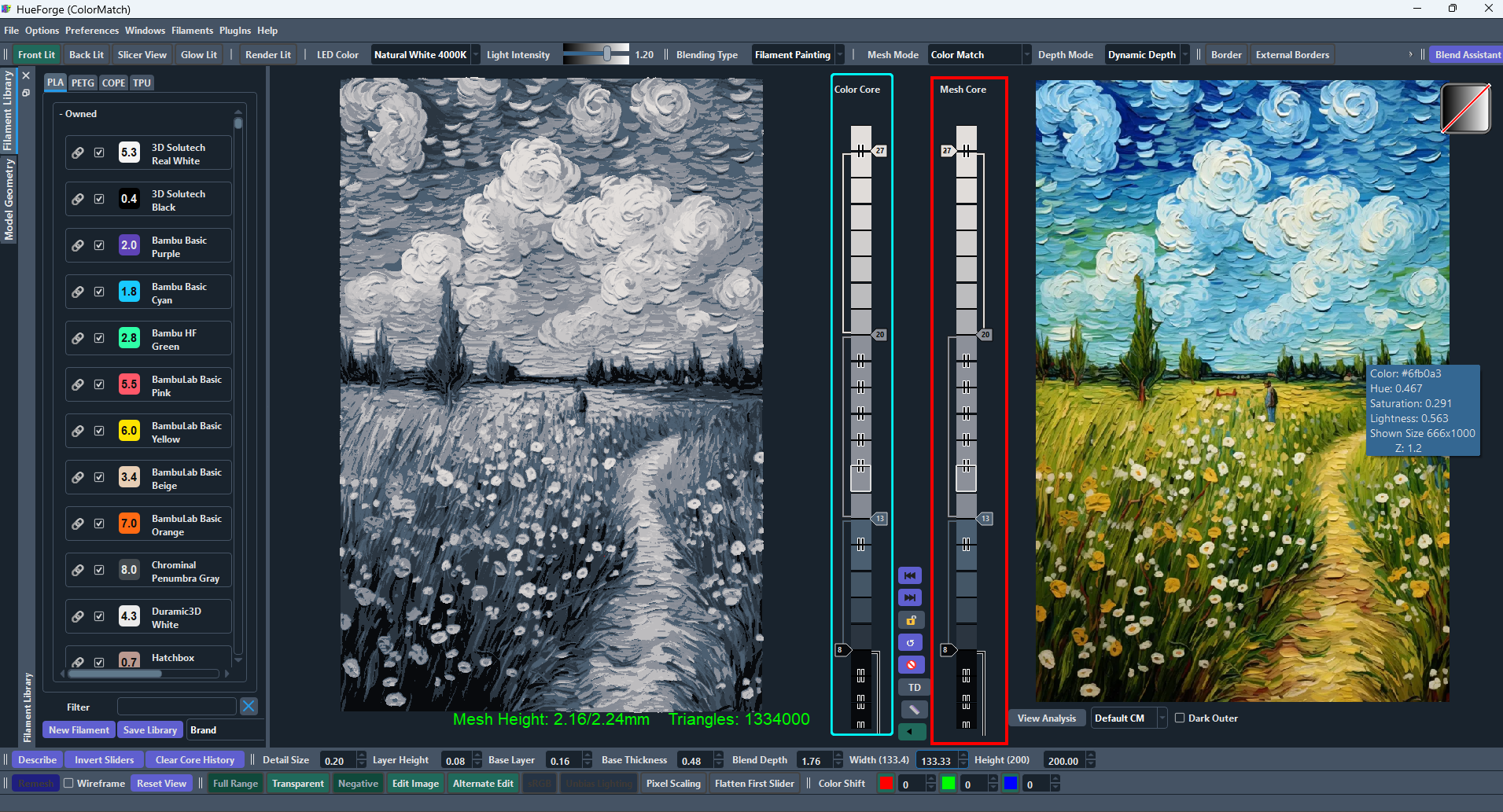The width and height of the screenshot is (1503, 812).
Task: Uncheck the Bambu Basic Cyan filament checkbox
Action: tap(99, 292)
